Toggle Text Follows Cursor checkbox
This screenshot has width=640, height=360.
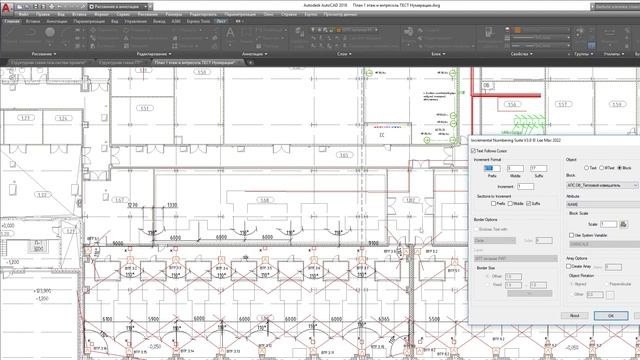(x=474, y=151)
